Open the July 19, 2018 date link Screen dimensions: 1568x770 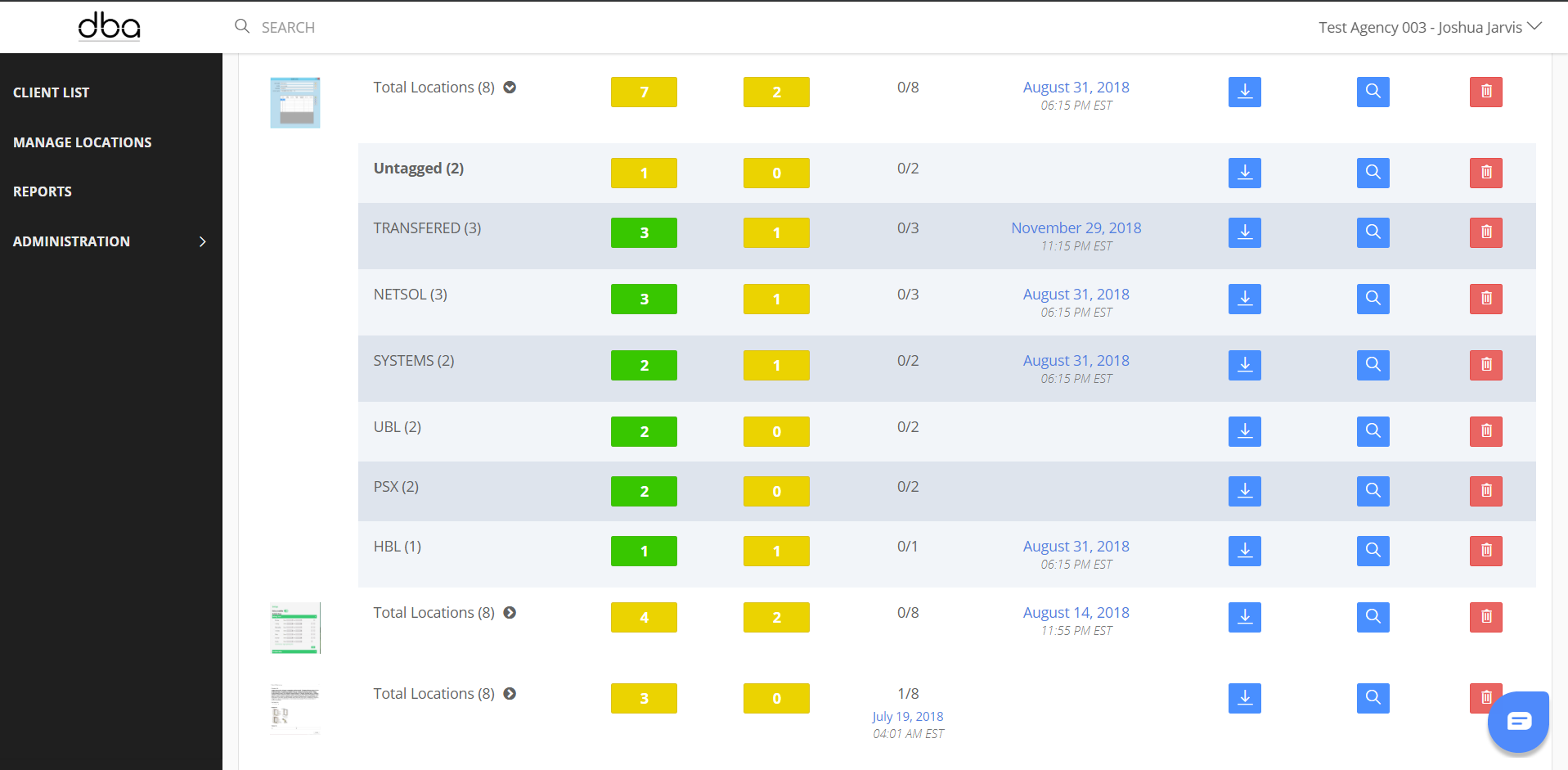907,717
